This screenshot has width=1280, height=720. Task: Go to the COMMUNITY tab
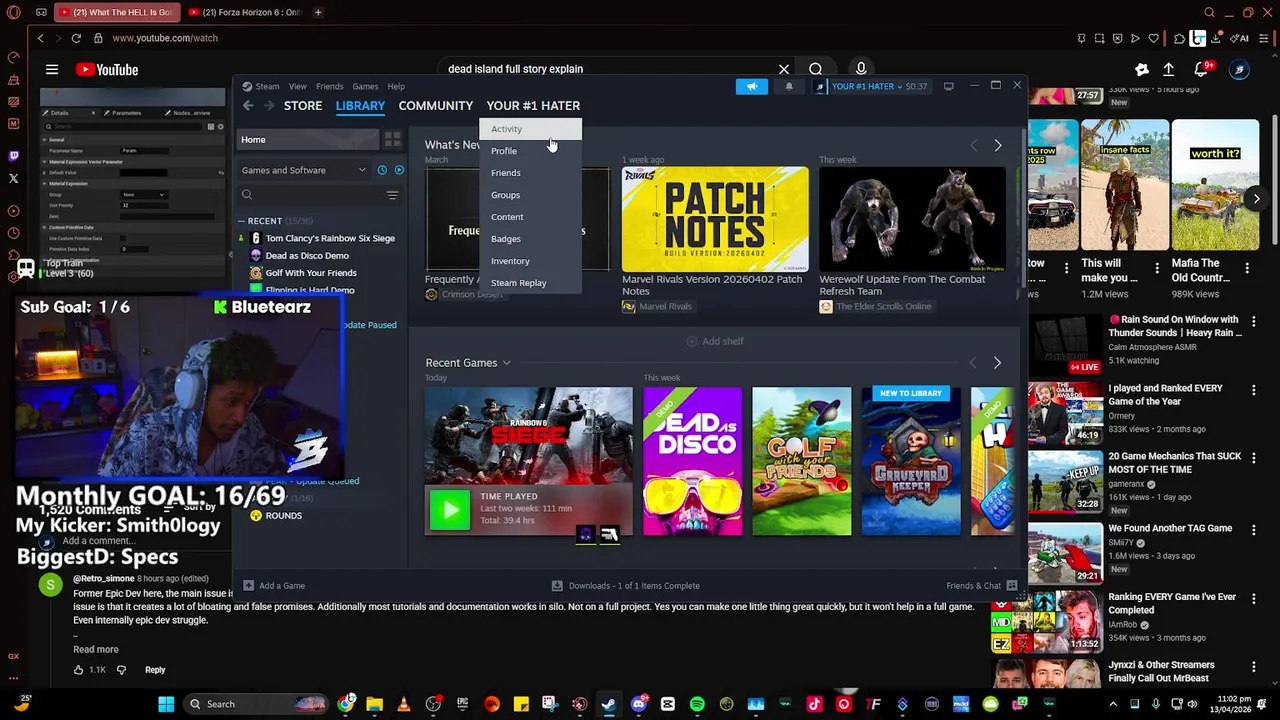[436, 105]
